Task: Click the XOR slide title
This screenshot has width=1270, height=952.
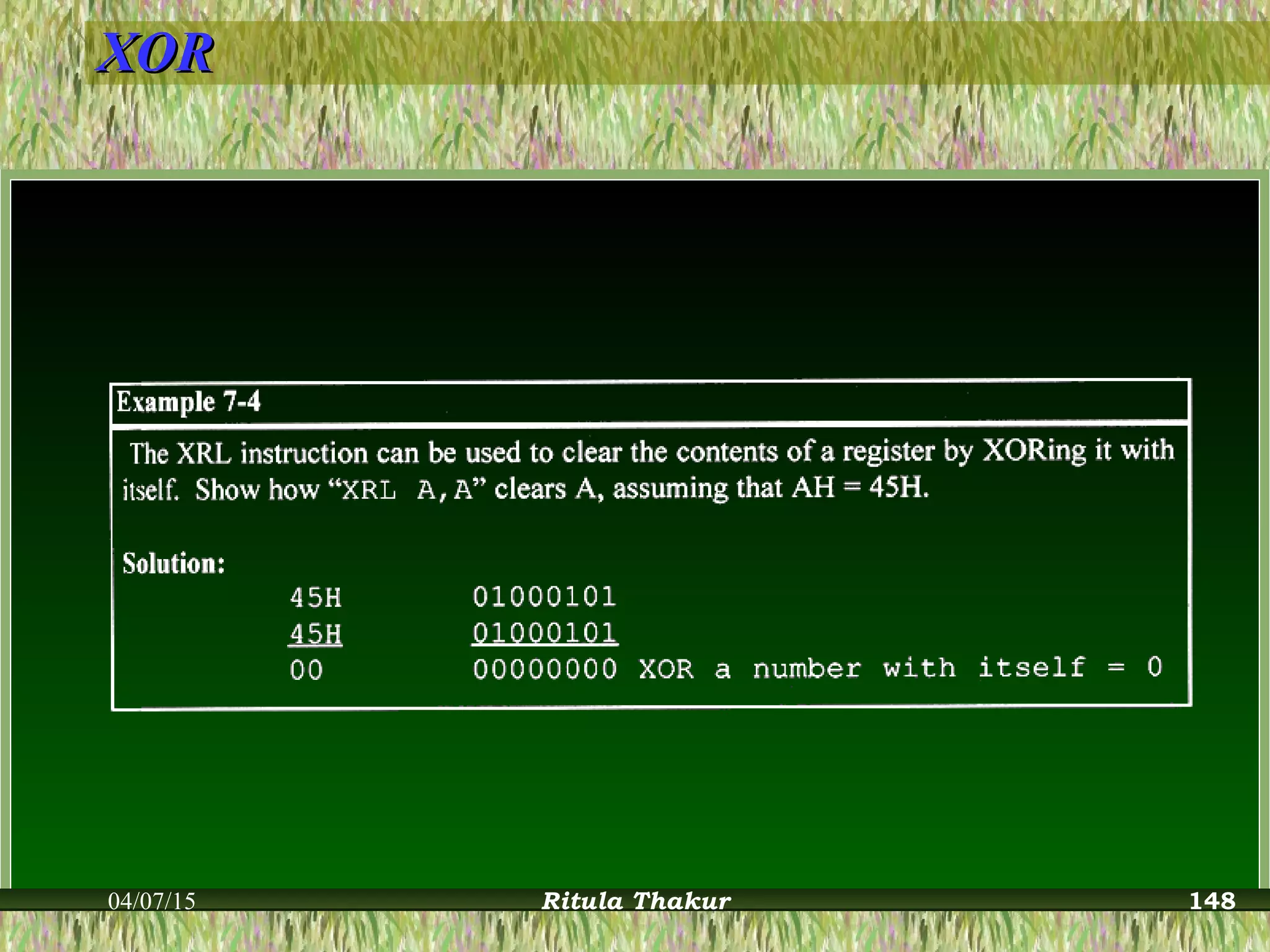Action: pyautogui.click(x=156, y=53)
